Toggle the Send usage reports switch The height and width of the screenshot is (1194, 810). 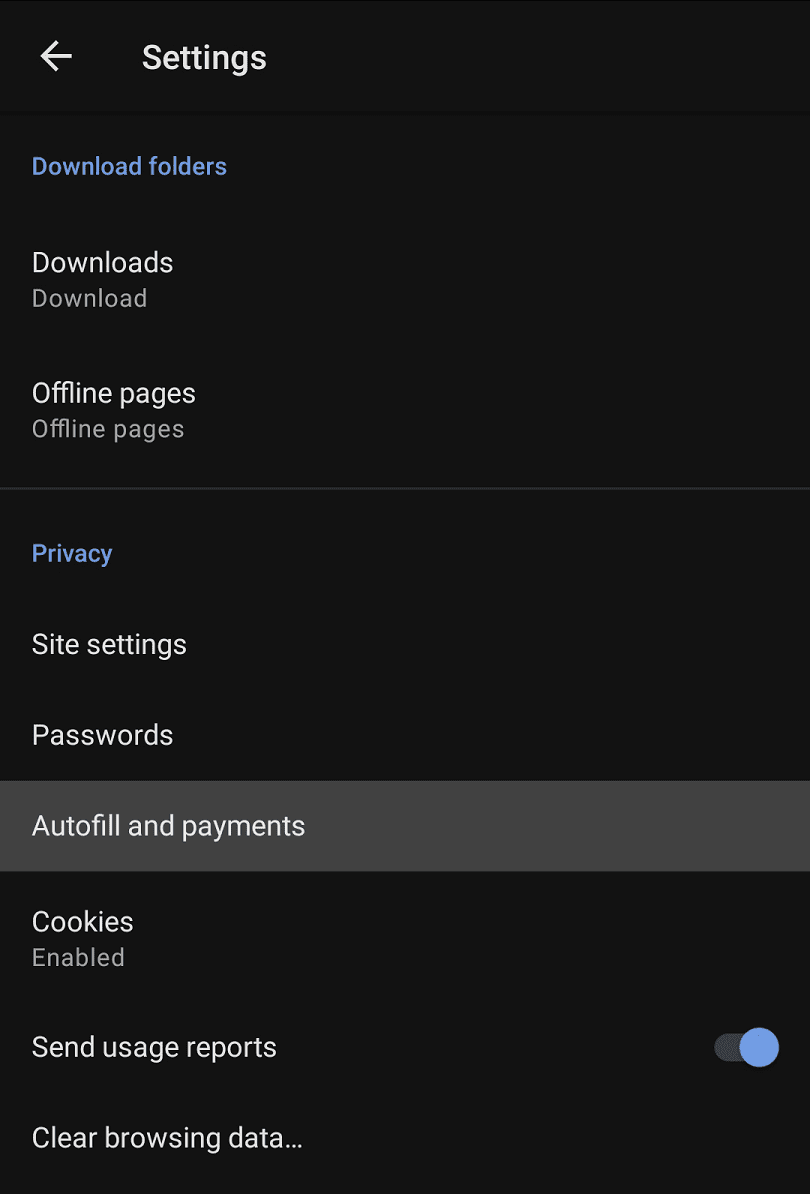[x=746, y=1047]
